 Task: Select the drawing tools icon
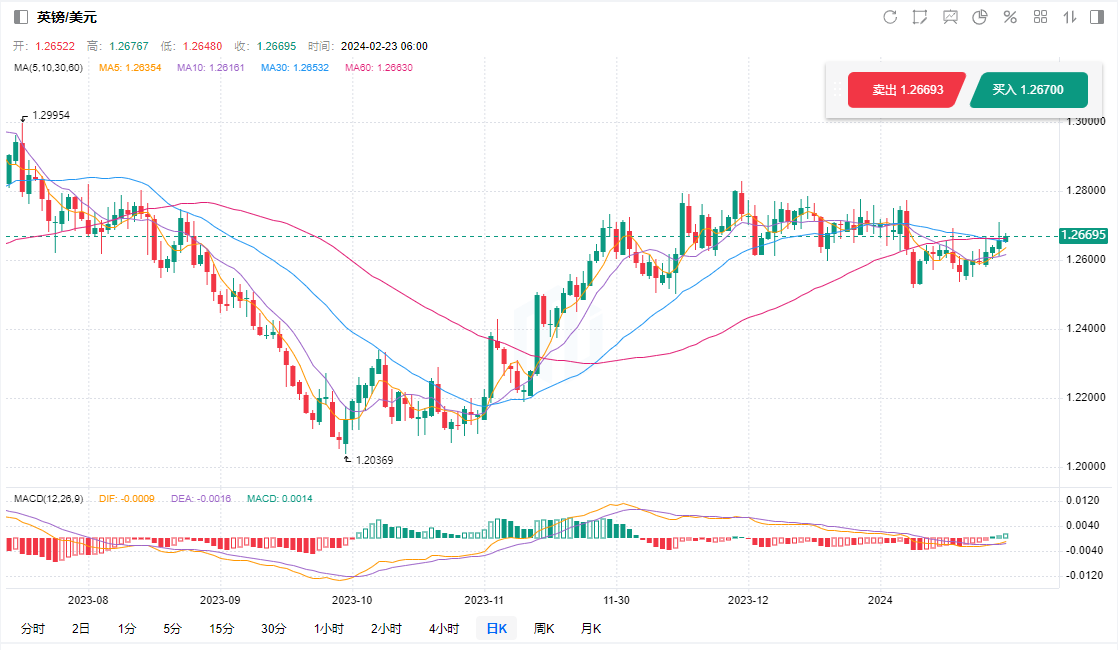pos(920,17)
